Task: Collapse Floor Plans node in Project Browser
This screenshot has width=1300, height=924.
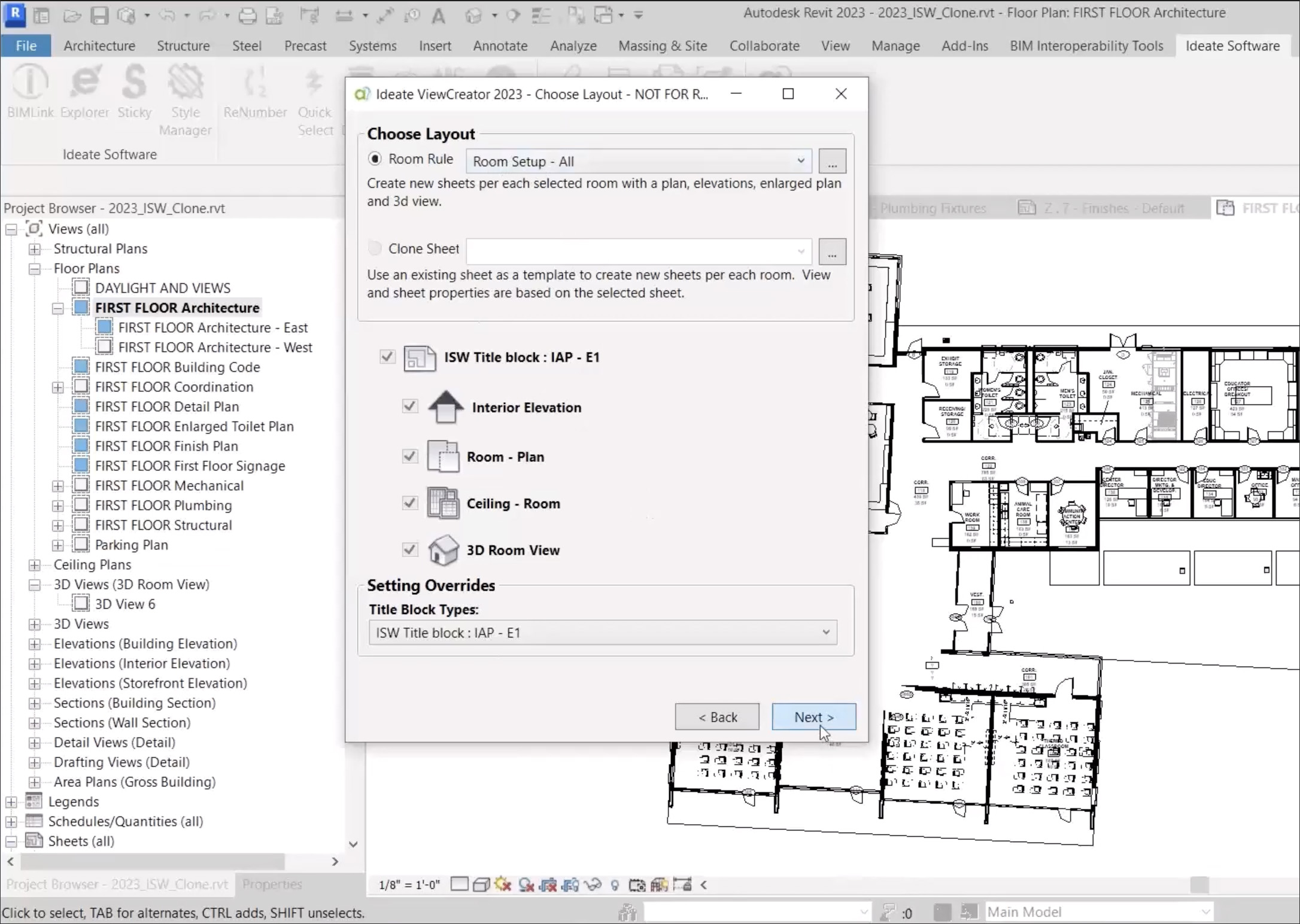Action: [35, 269]
